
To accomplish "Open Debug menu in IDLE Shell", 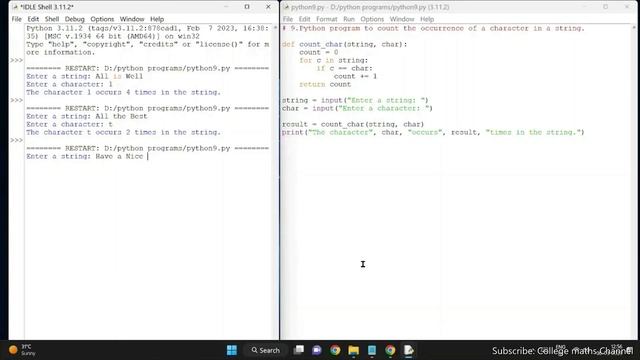I will [74, 19].
